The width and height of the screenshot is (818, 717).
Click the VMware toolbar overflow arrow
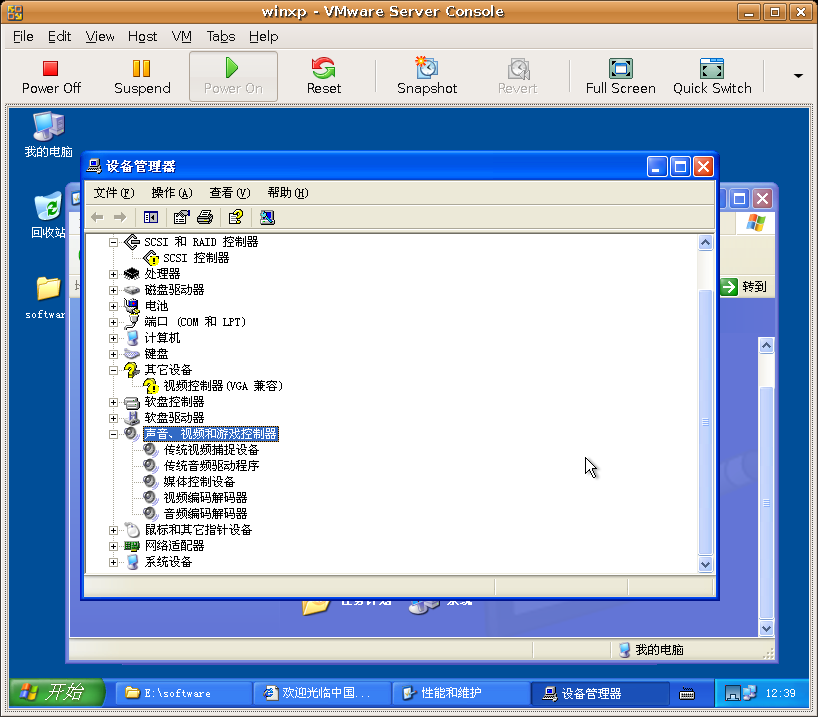click(798, 76)
